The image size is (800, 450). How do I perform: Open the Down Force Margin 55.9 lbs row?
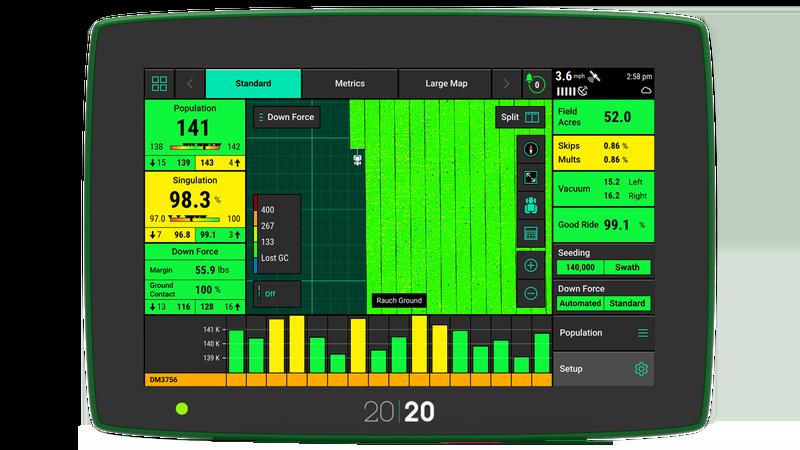click(x=195, y=270)
